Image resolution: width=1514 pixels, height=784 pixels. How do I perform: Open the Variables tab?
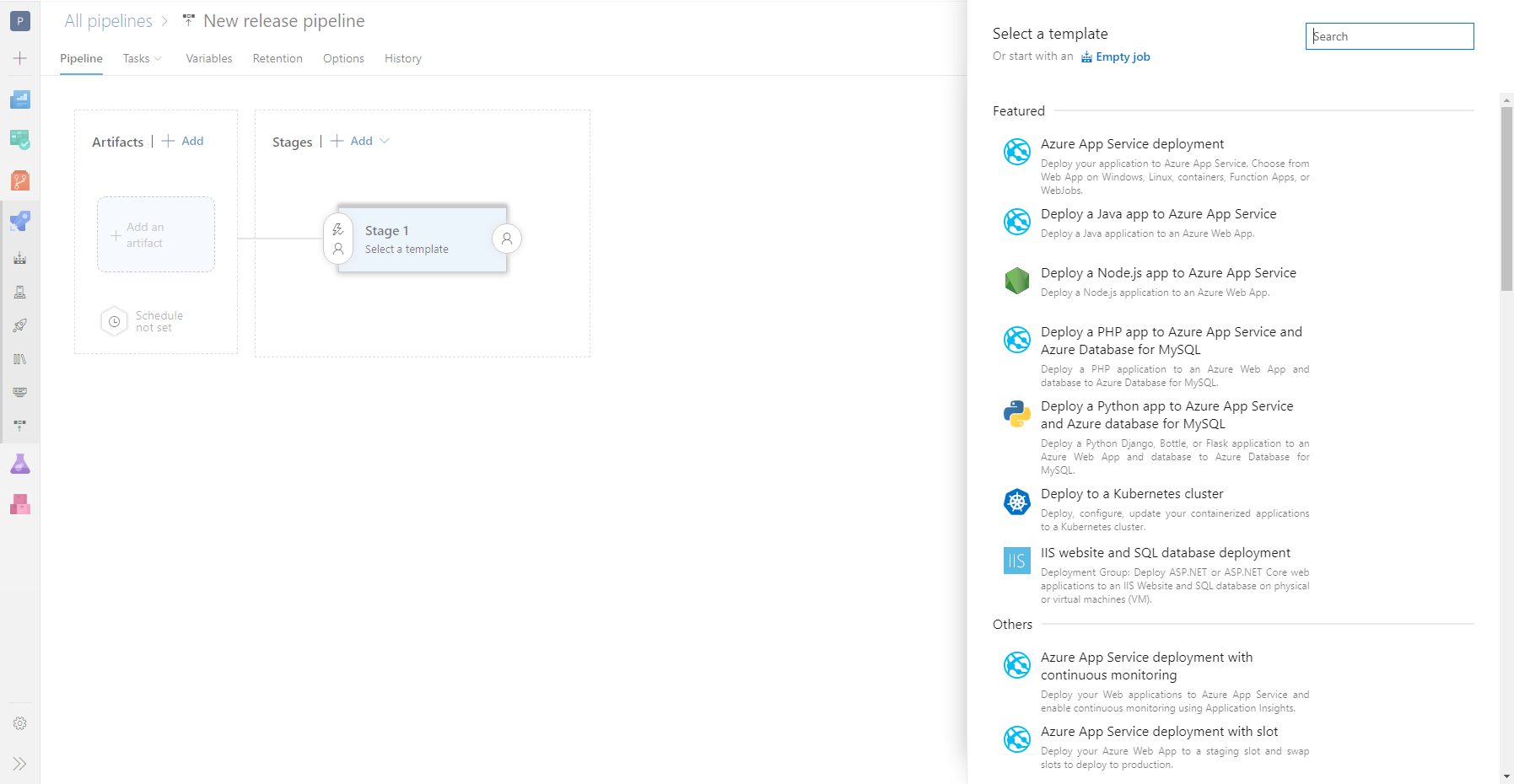pyautogui.click(x=209, y=58)
